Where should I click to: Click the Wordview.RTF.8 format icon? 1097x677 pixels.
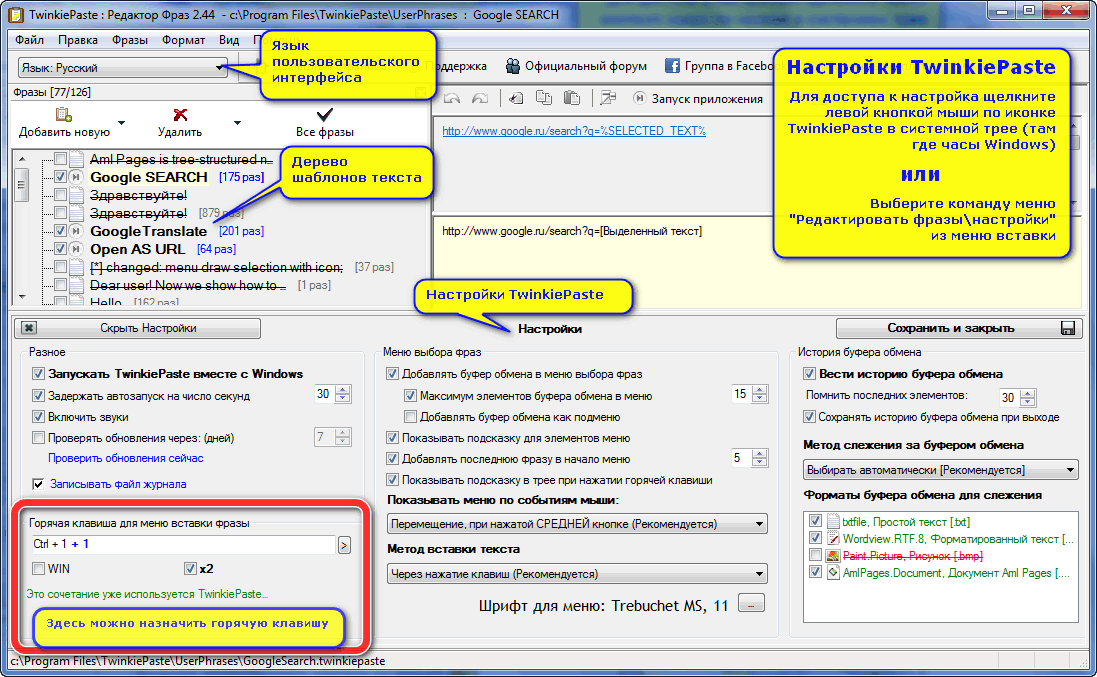(833, 539)
